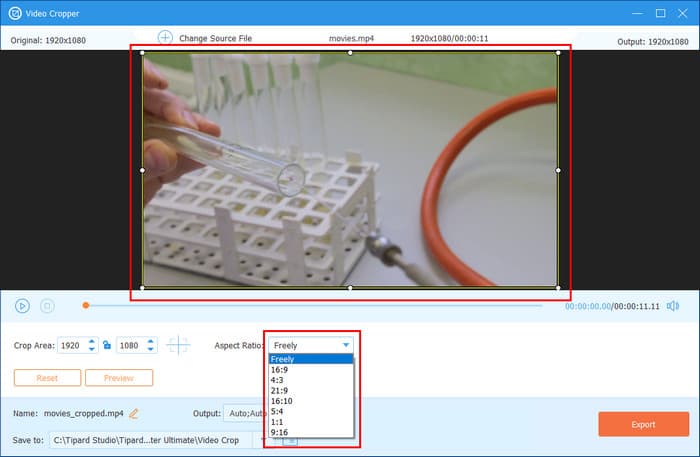700x457 pixels.
Task: Click the top-left crop handle
Action: point(142,53)
